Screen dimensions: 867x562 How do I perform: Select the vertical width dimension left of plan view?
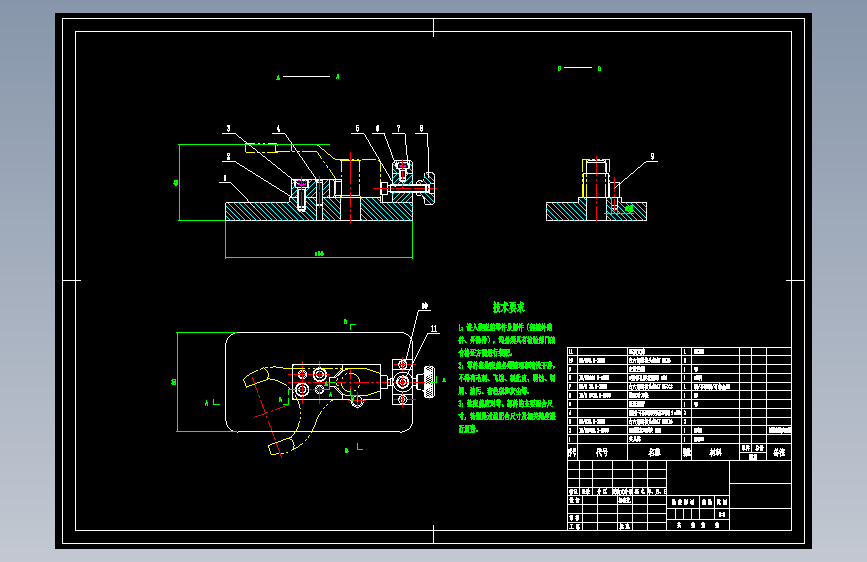coord(175,382)
